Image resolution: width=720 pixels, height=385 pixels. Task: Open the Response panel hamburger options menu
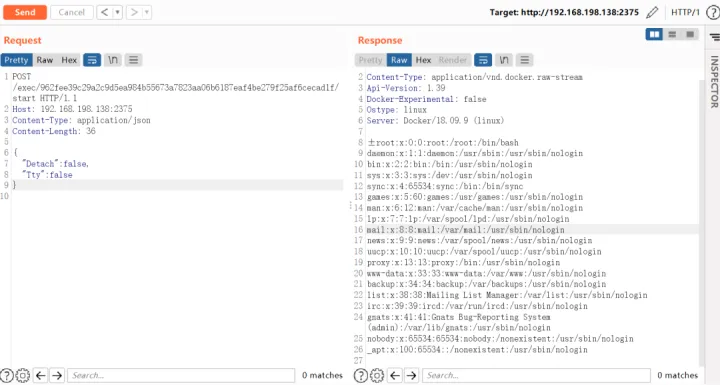pos(524,60)
